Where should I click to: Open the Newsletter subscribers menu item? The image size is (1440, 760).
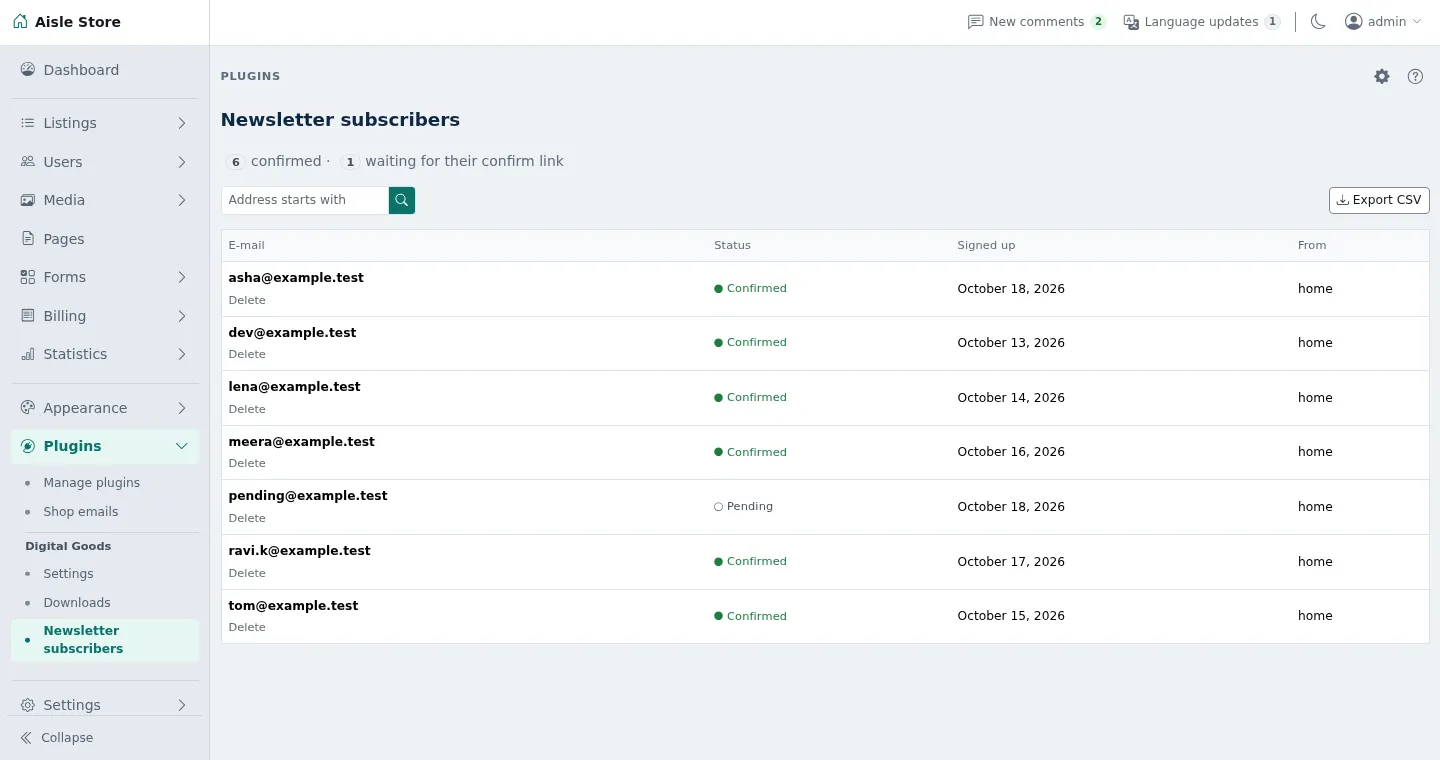coord(105,640)
